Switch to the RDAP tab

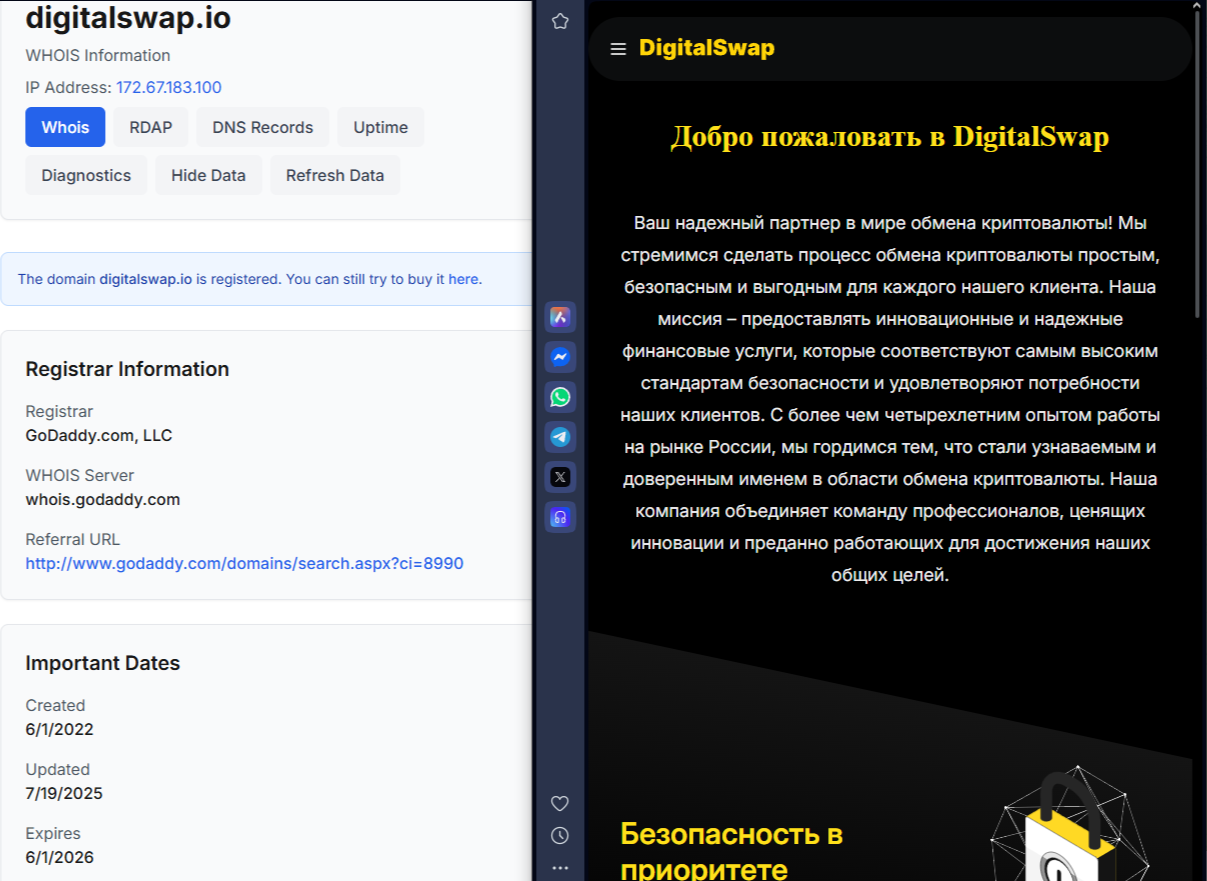(x=150, y=127)
